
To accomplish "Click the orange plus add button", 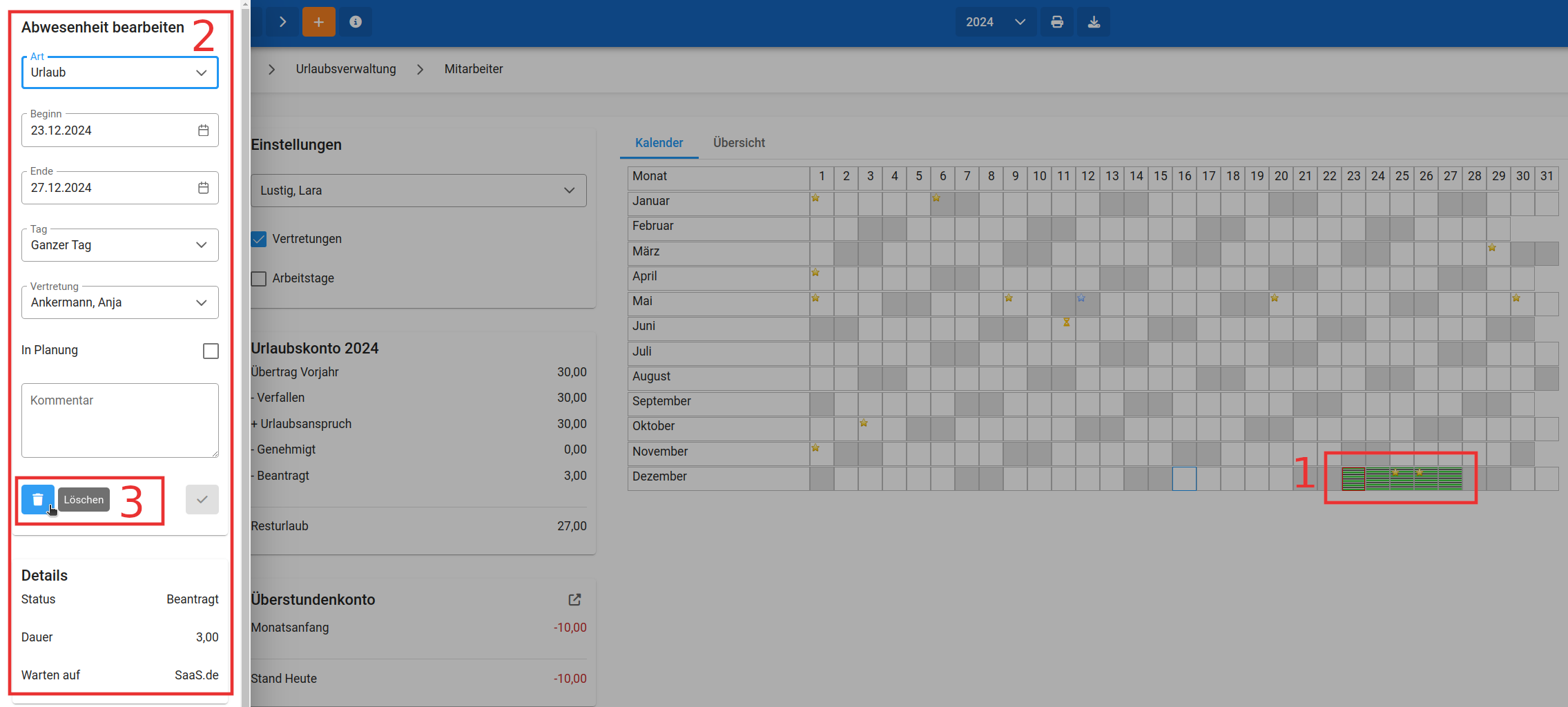I will pyautogui.click(x=318, y=22).
